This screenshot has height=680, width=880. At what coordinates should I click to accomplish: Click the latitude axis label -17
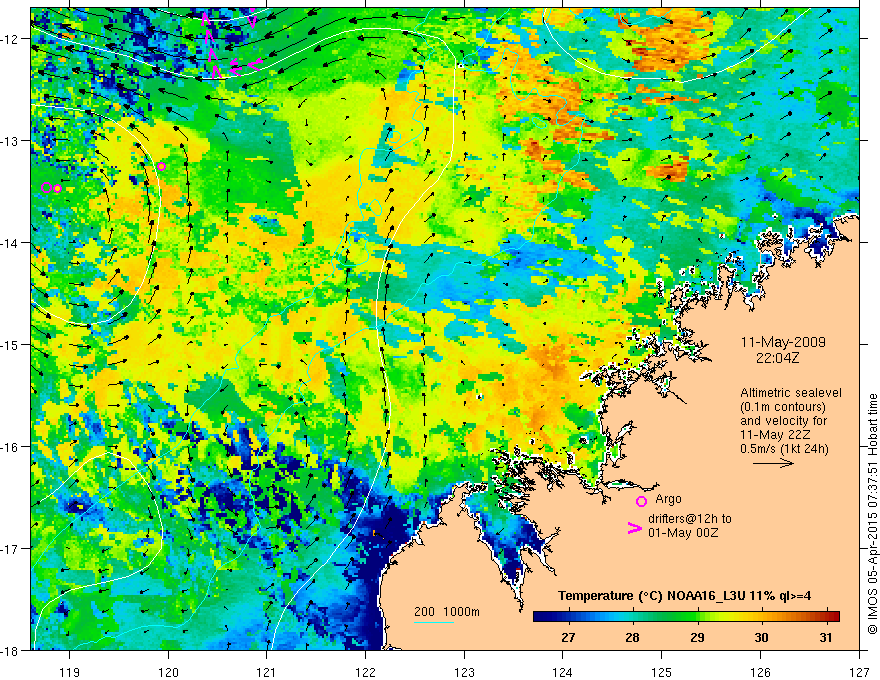pos(11,548)
